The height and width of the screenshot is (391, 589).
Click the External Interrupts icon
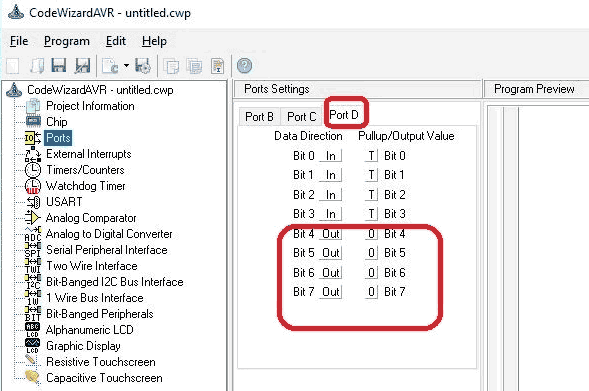33,154
